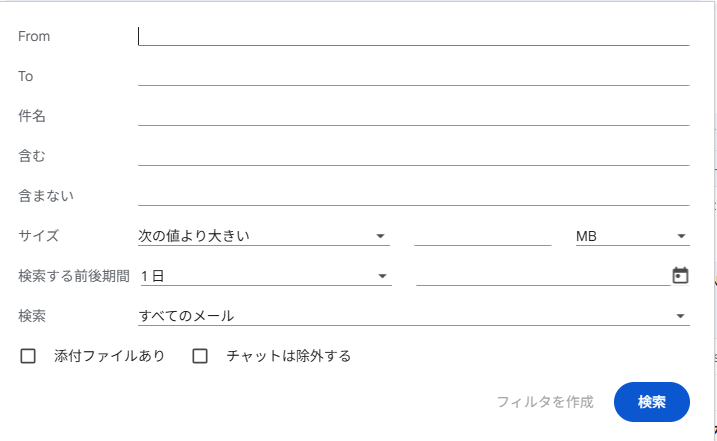Check the 添付ファイルあり checkbox
717x441 pixels.
click(x=28, y=356)
